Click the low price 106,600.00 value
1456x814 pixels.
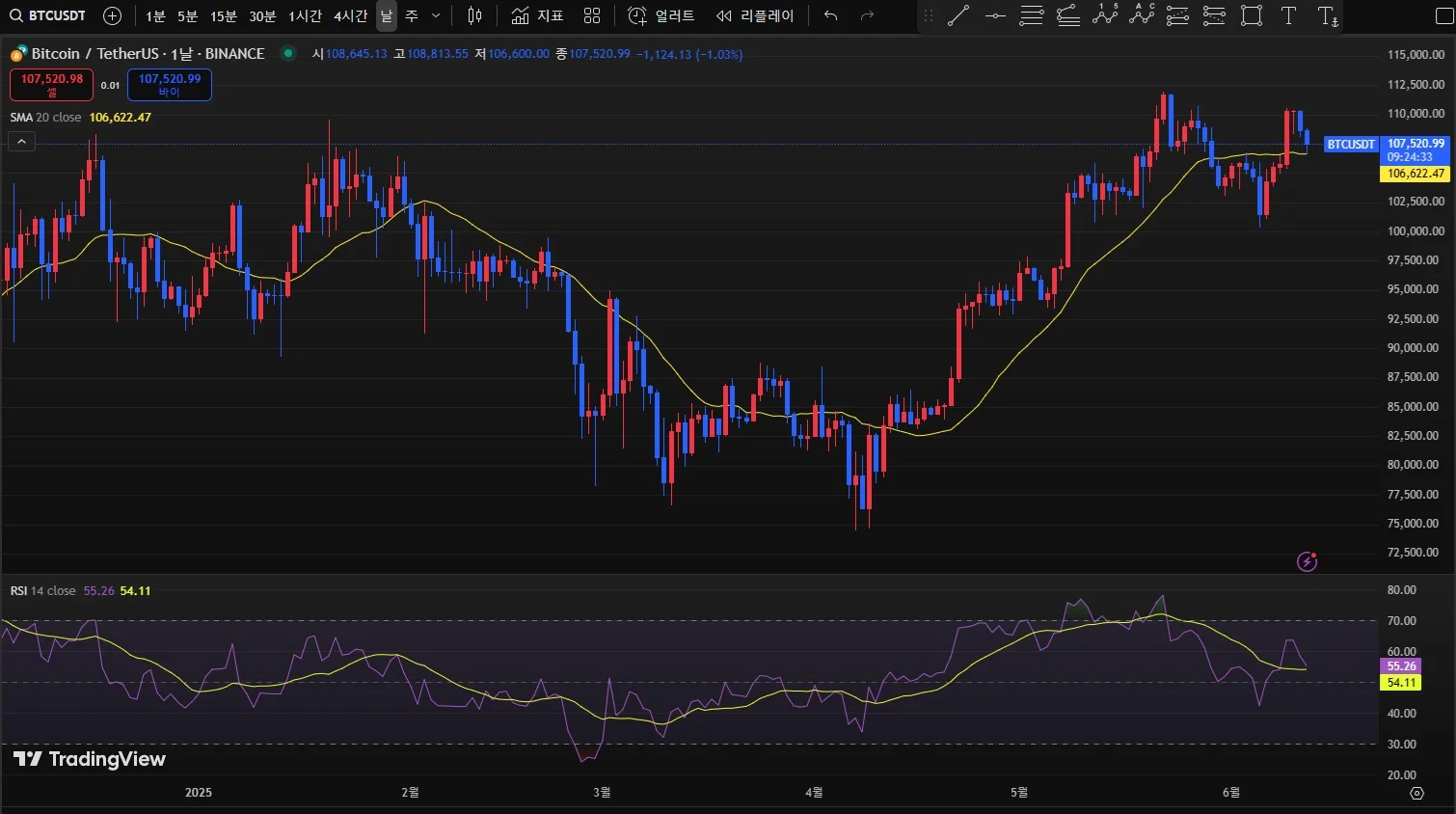click(518, 54)
